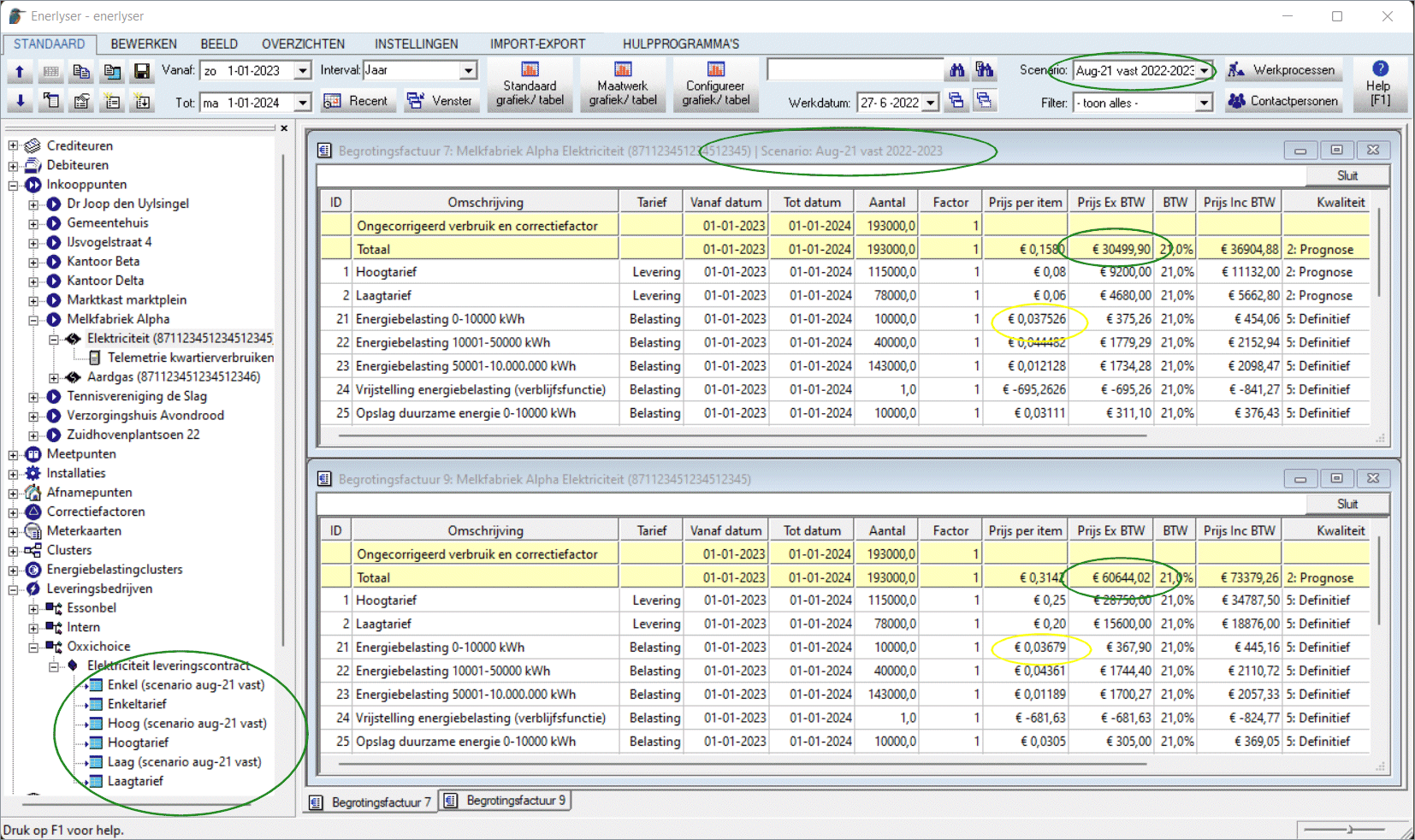Close the tree panel with x button
This screenshot has height=840, width=1415.
coord(284,128)
